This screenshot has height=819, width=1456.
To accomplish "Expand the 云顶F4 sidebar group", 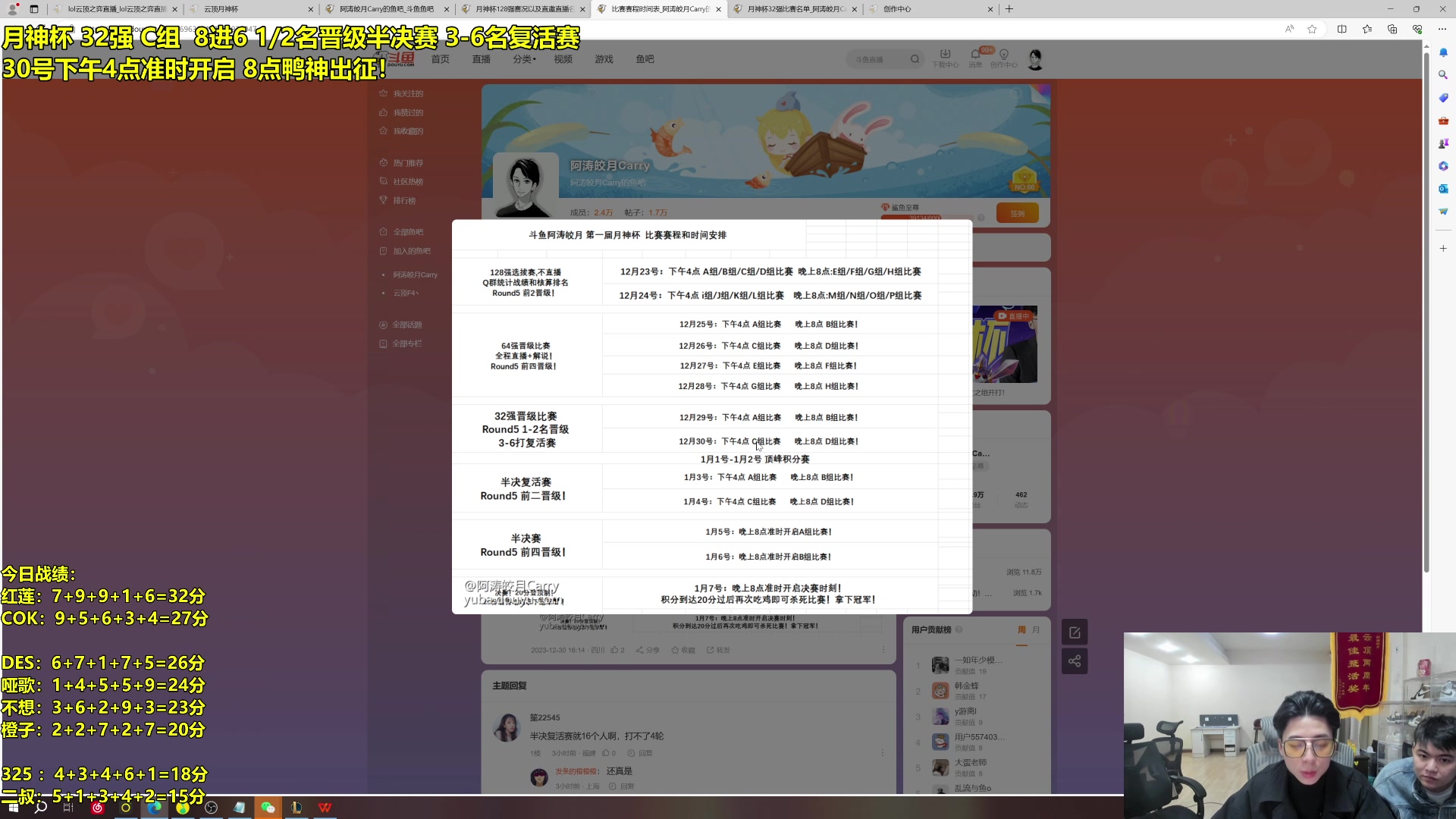I will [x=406, y=293].
